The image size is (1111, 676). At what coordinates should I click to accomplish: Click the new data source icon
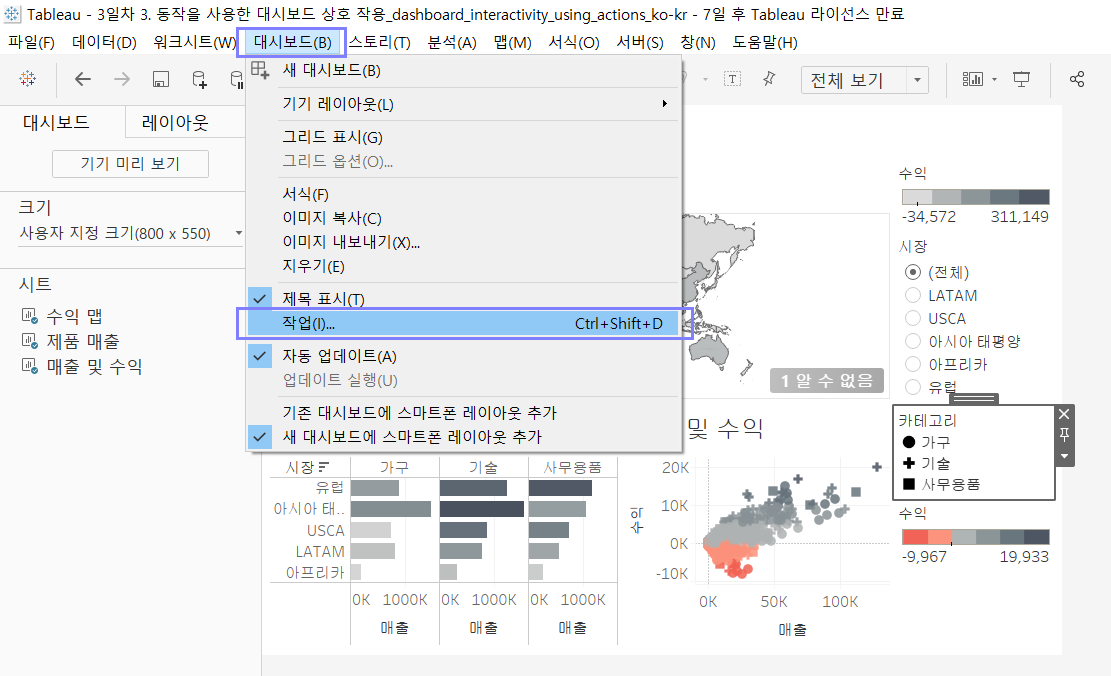tap(200, 79)
